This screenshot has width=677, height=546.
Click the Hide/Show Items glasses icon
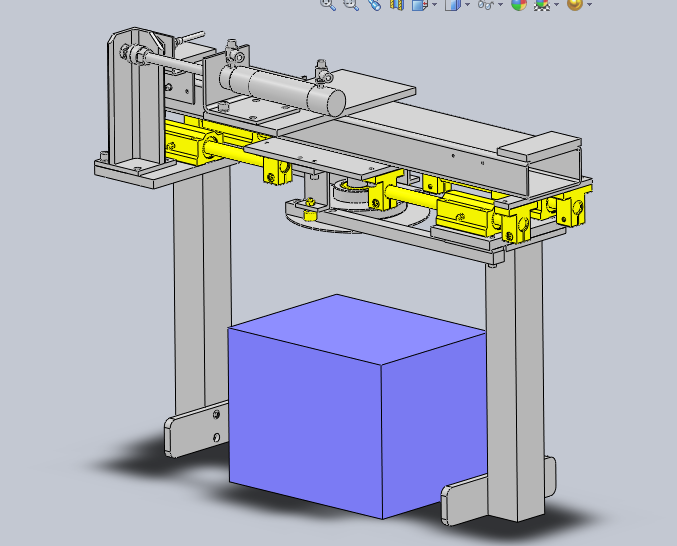tap(486, 4)
